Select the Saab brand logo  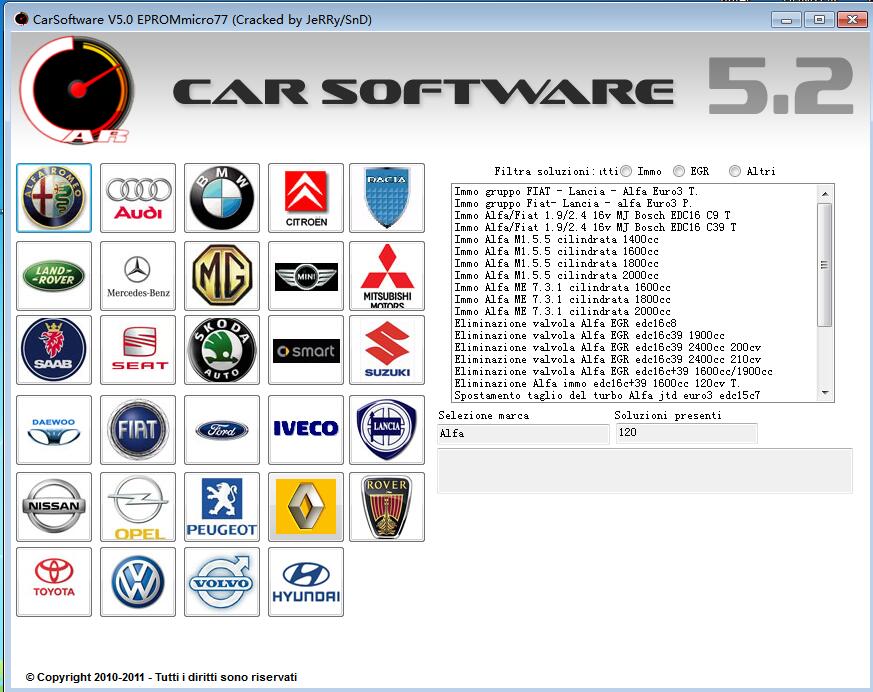(54, 350)
